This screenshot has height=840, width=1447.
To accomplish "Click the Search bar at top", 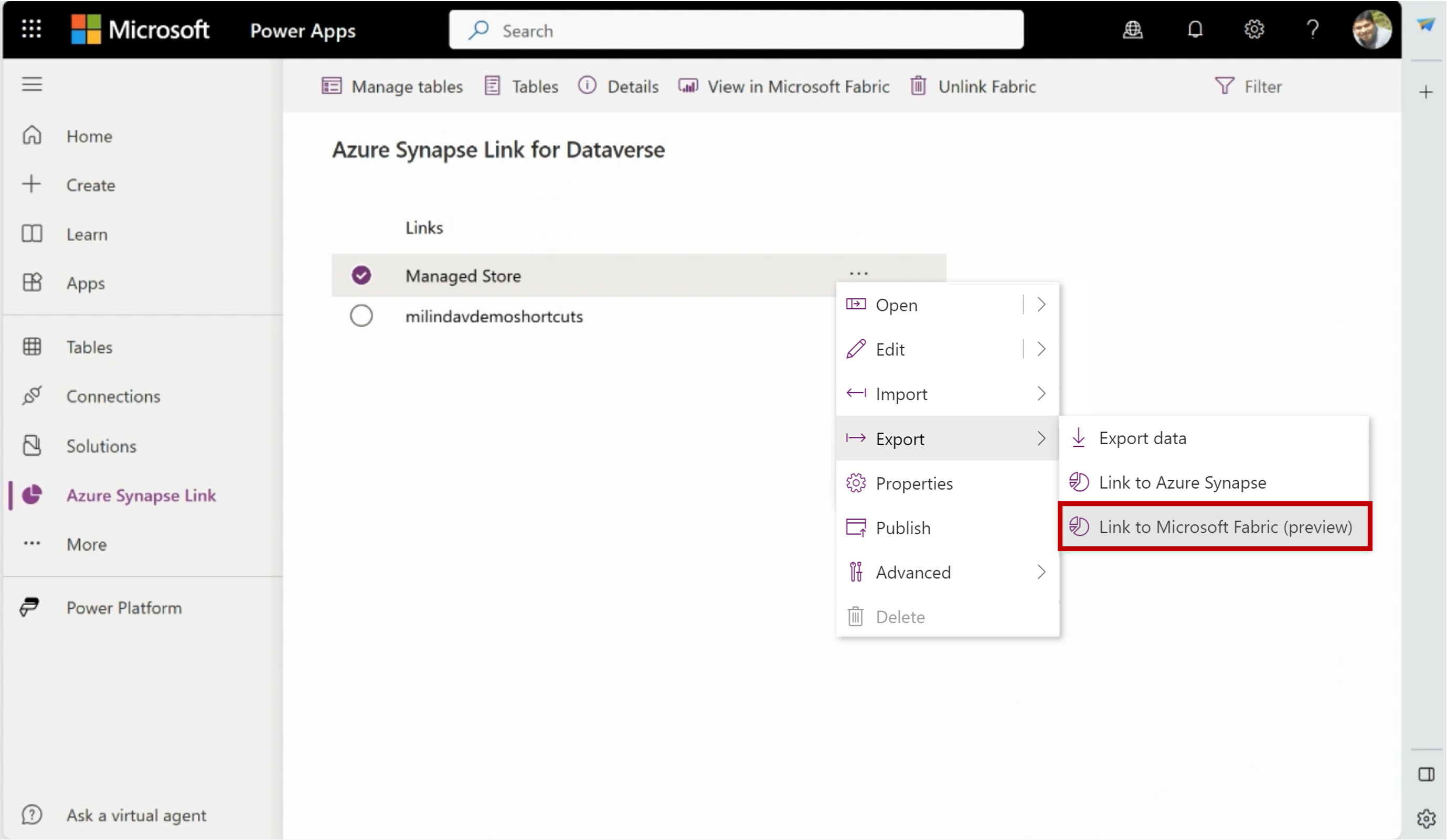I will coord(737,30).
